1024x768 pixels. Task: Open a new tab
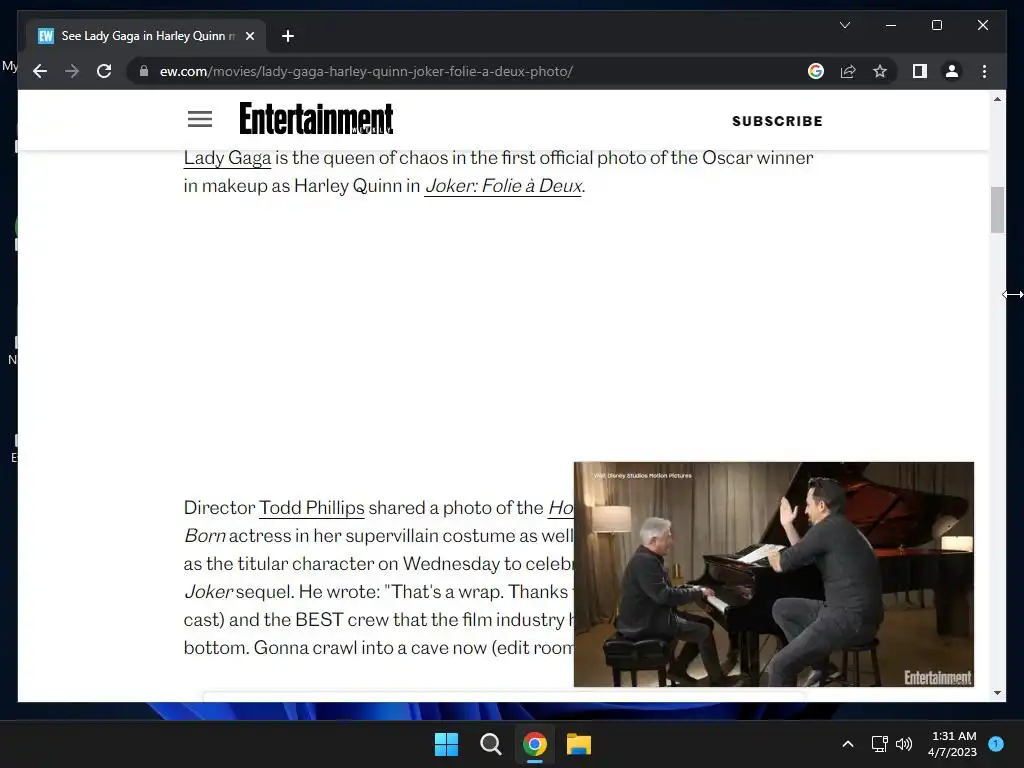click(x=288, y=36)
